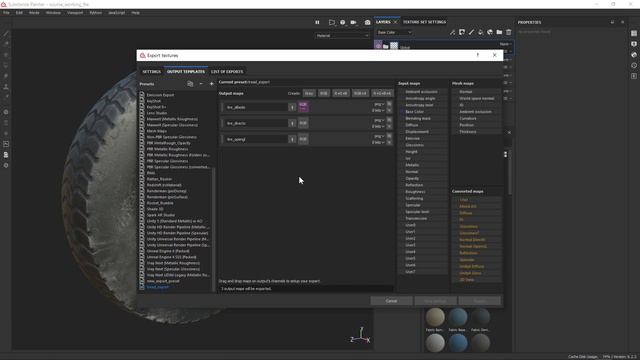Click the Save settings button
This screenshot has height=360, width=640.
(x=436, y=301)
